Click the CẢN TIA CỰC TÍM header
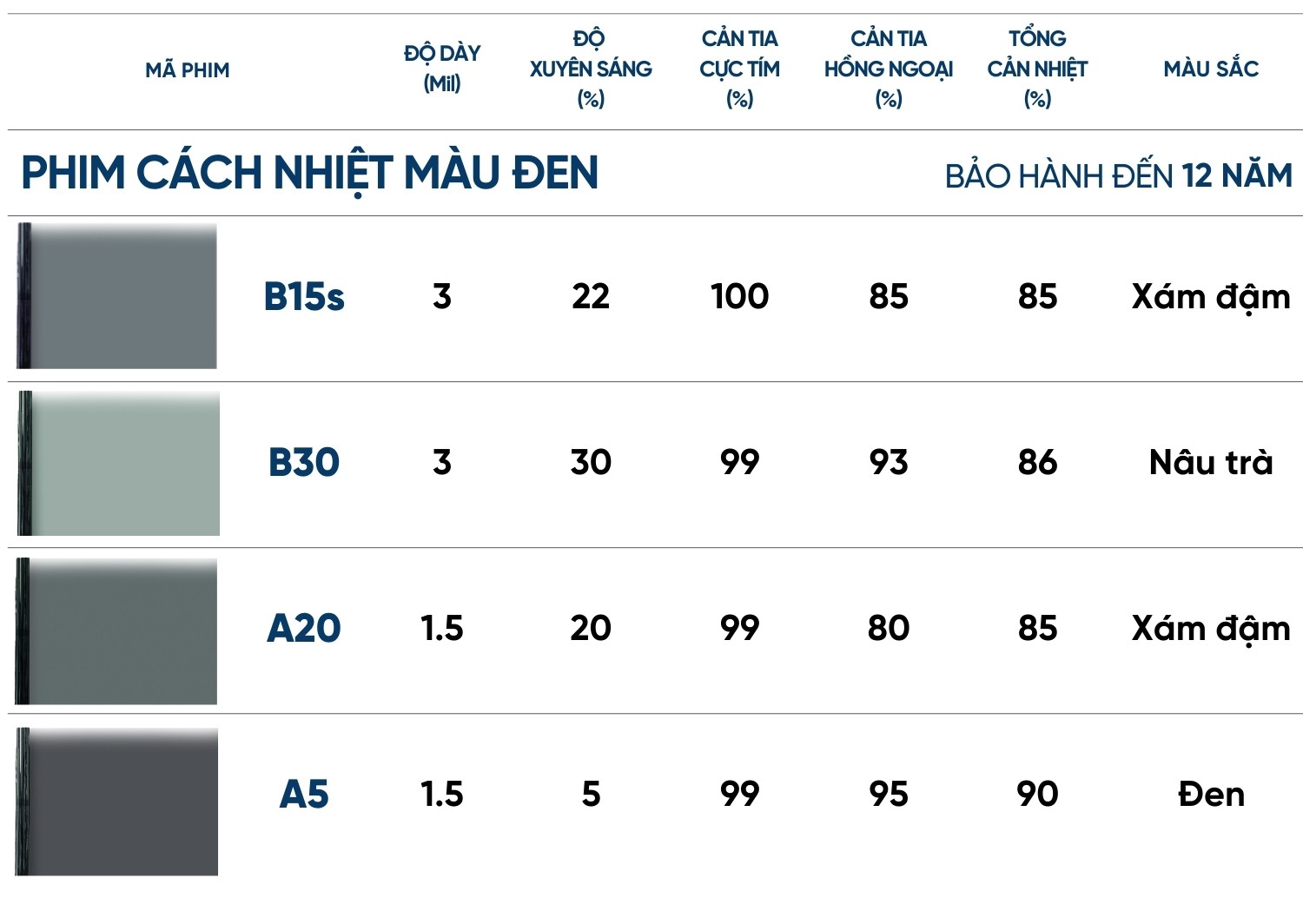Screen dimensions: 1303x924 coord(740,69)
